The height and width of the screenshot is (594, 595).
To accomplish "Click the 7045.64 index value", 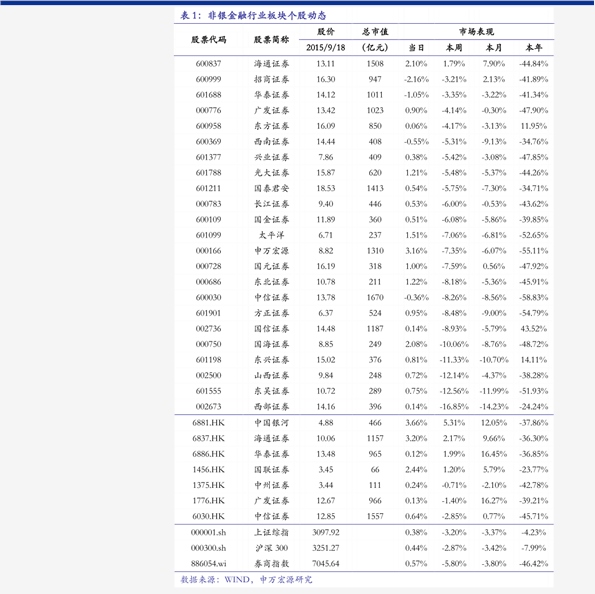I will [x=326, y=563].
